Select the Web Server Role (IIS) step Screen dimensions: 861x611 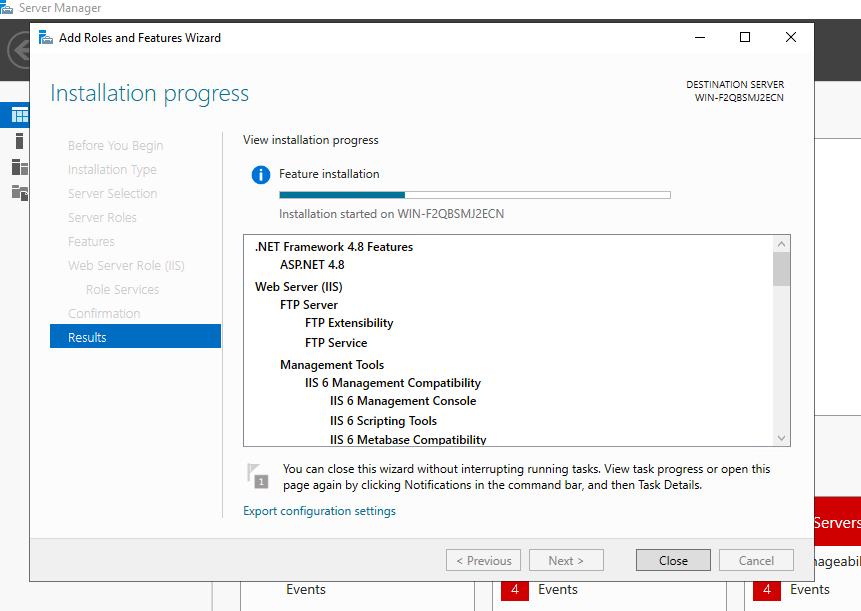pyautogui.click(x=126, y=266)
